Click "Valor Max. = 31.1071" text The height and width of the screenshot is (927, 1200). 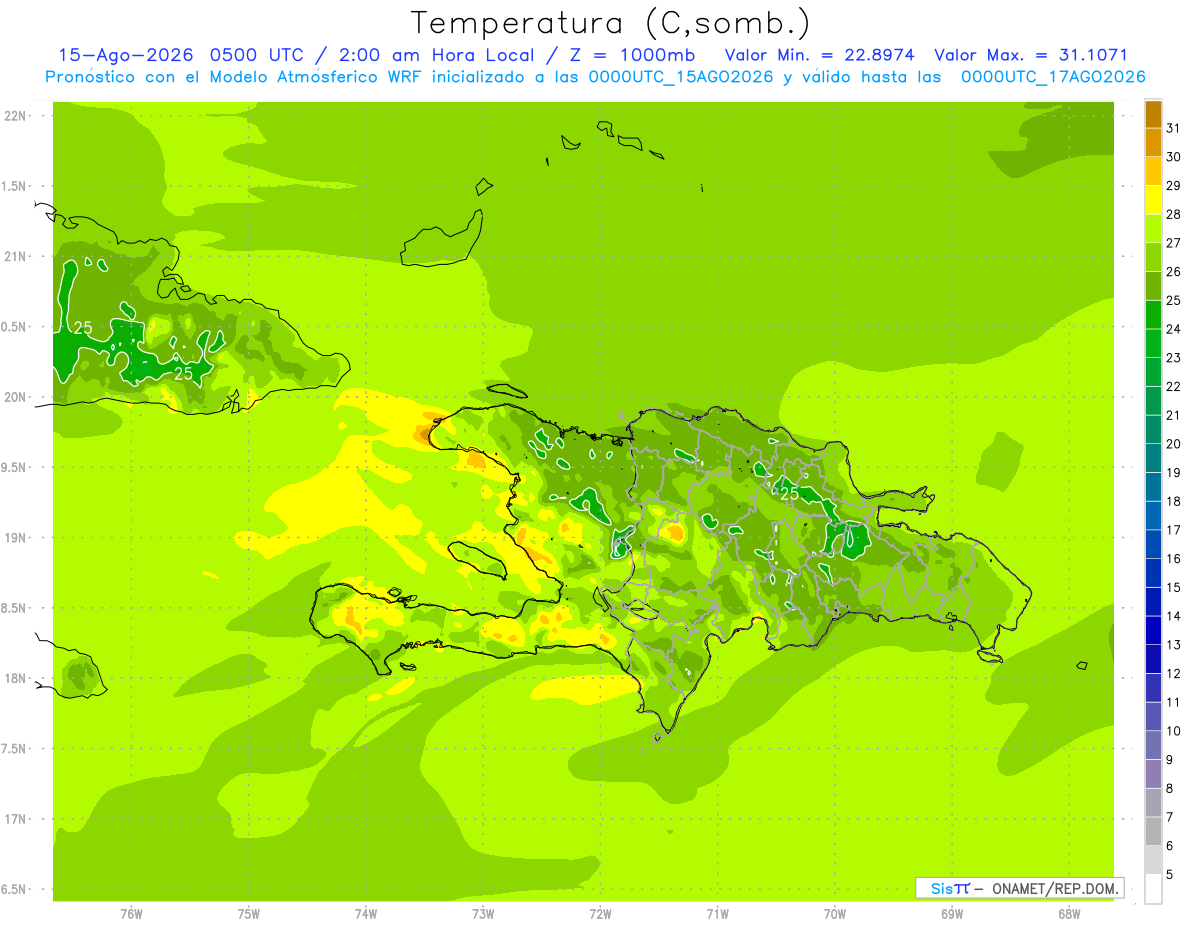pos(1030,55)
